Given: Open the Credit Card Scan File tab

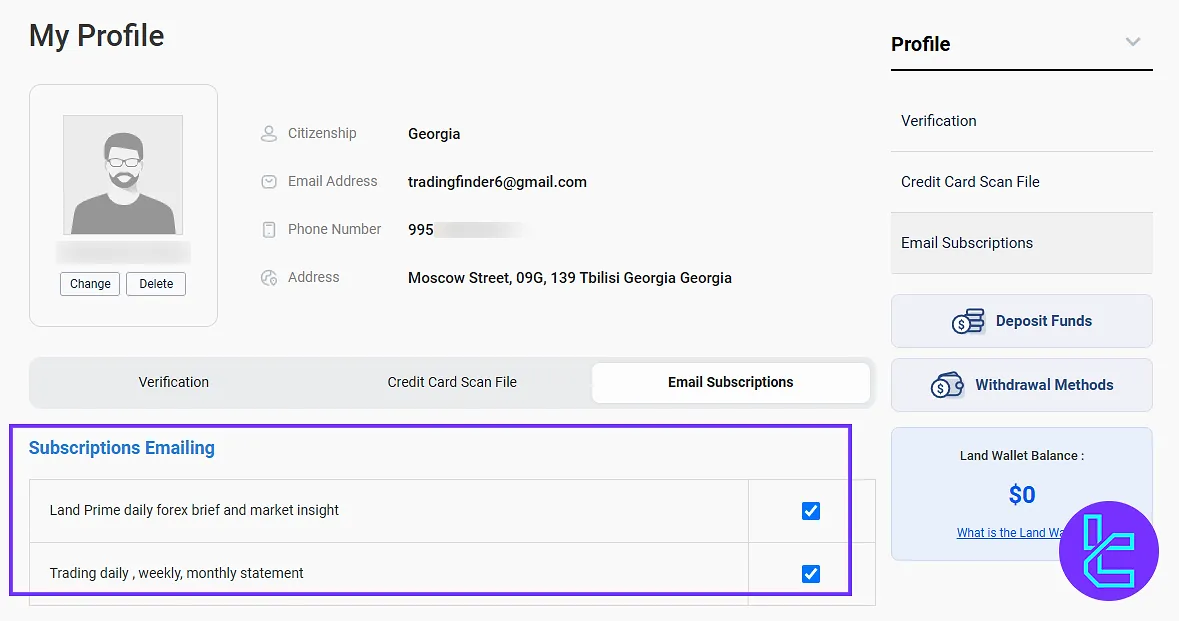Looking at the screenshot, I should pos(452,382).
